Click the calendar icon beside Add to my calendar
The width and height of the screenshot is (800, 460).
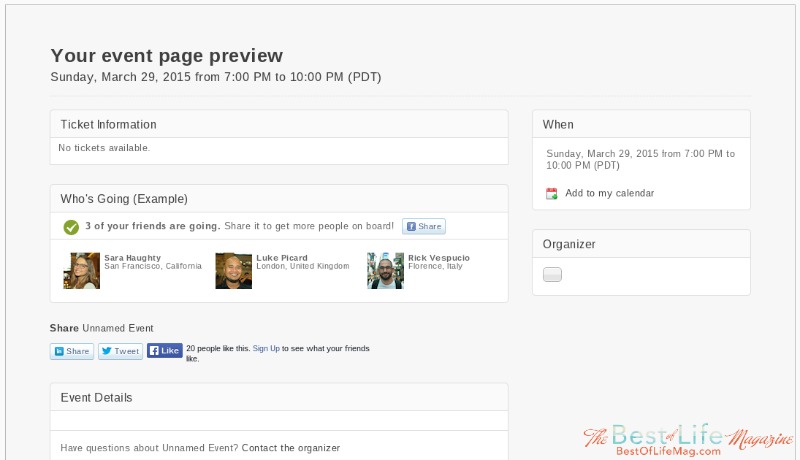(552, 193)
